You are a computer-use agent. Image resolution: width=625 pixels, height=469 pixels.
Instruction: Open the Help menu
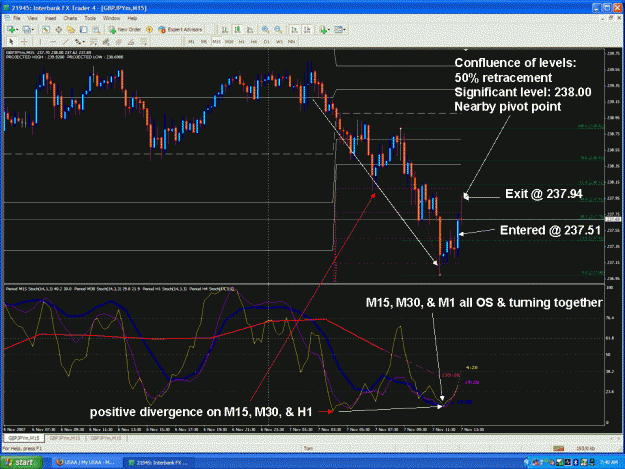(132, 18)
